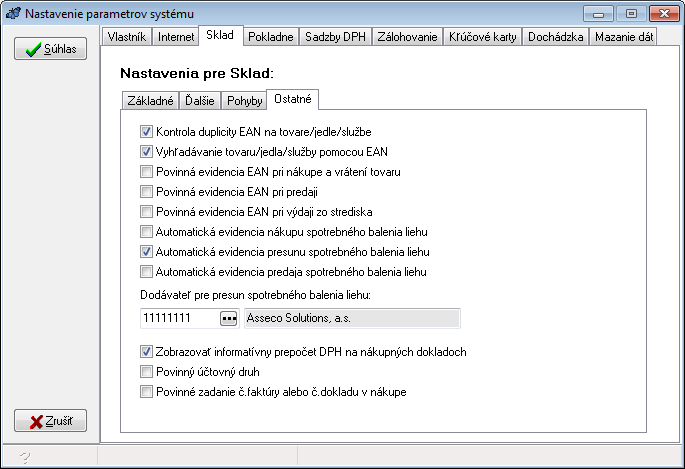Uncheck Automatická evidencia presunu spotrebného balenia
Screen dimensions: 685x469
[x=146, y=252]
